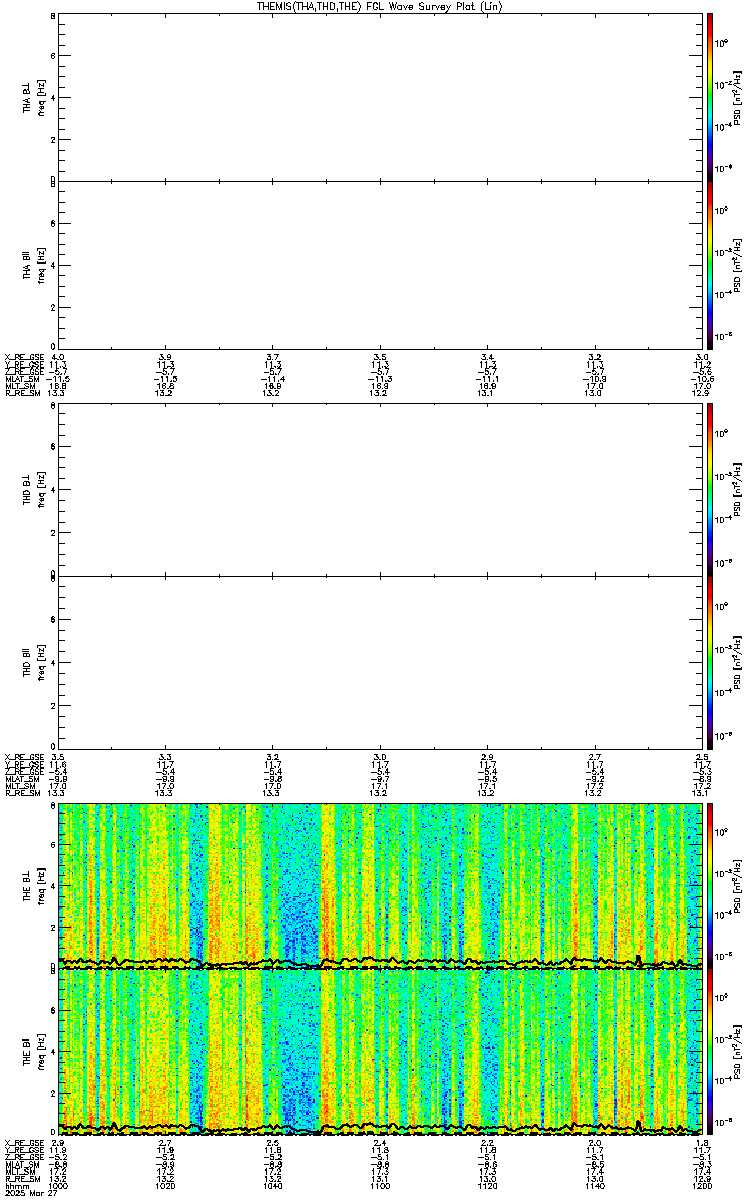Viewport: 750px width, 1200px height.
Task: Select the THD B-perpendicular plot panel
Action: (380, 491)
